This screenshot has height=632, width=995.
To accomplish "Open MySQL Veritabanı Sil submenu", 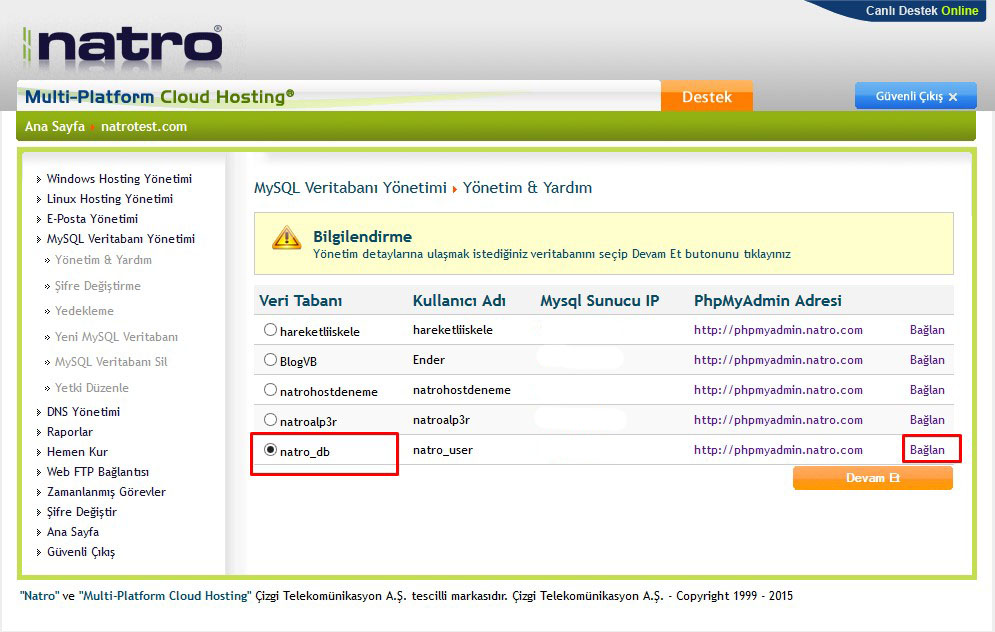I will point(111,362).
